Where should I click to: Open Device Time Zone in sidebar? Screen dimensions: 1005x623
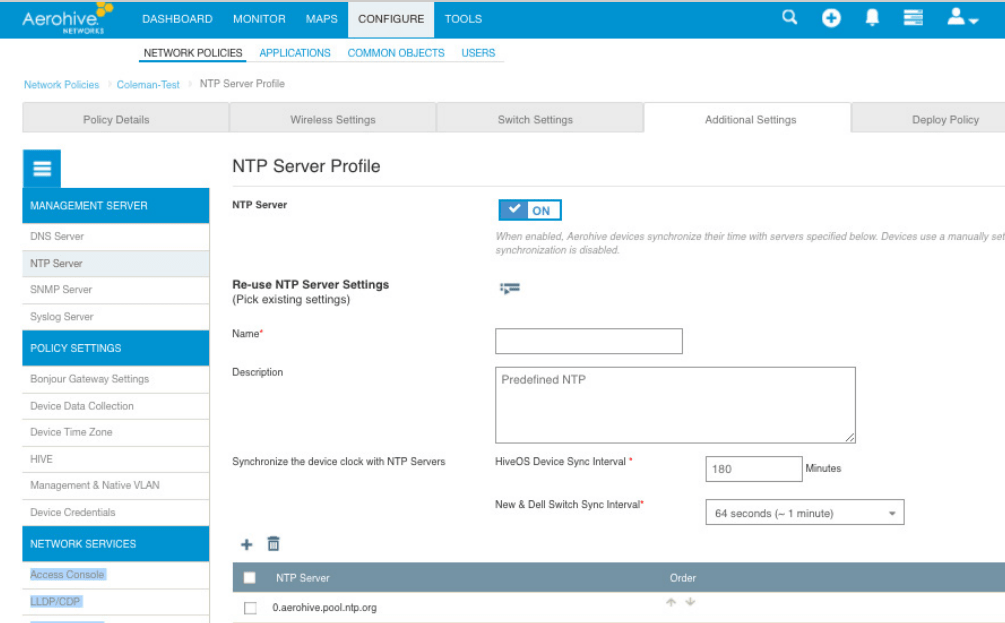[116, 433]
